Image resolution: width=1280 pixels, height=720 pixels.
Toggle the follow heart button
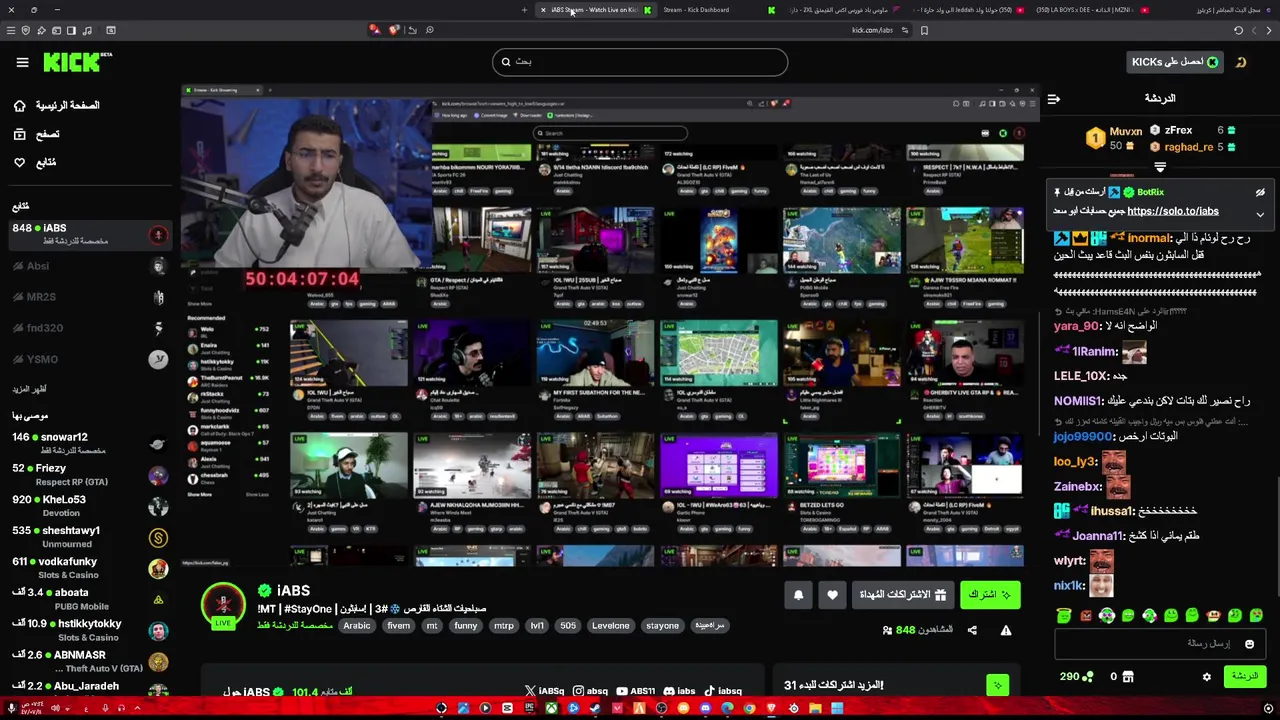coord(832,595)
